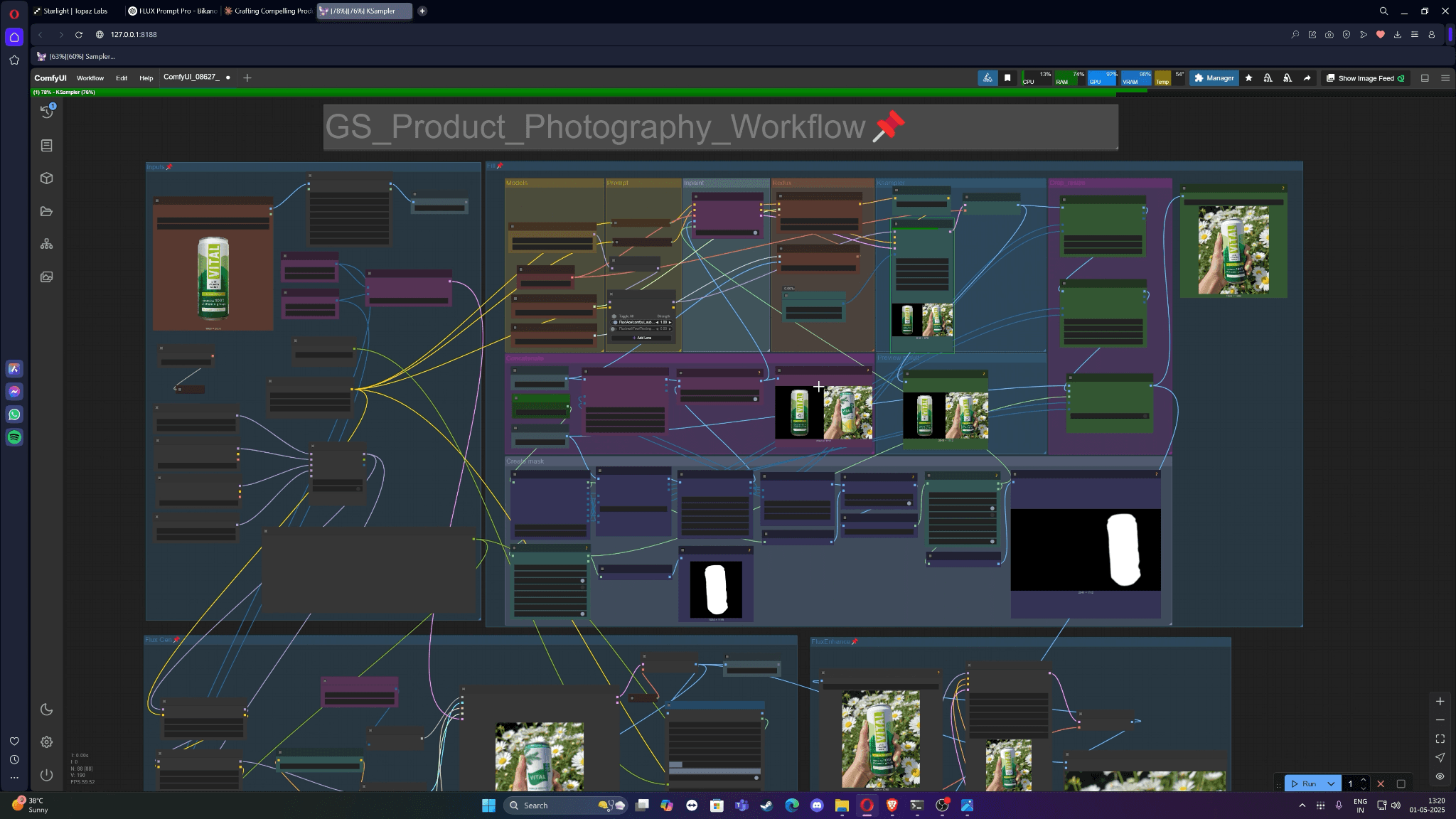
Task: Click the large mask preview image
Action: coord(1086,550)
